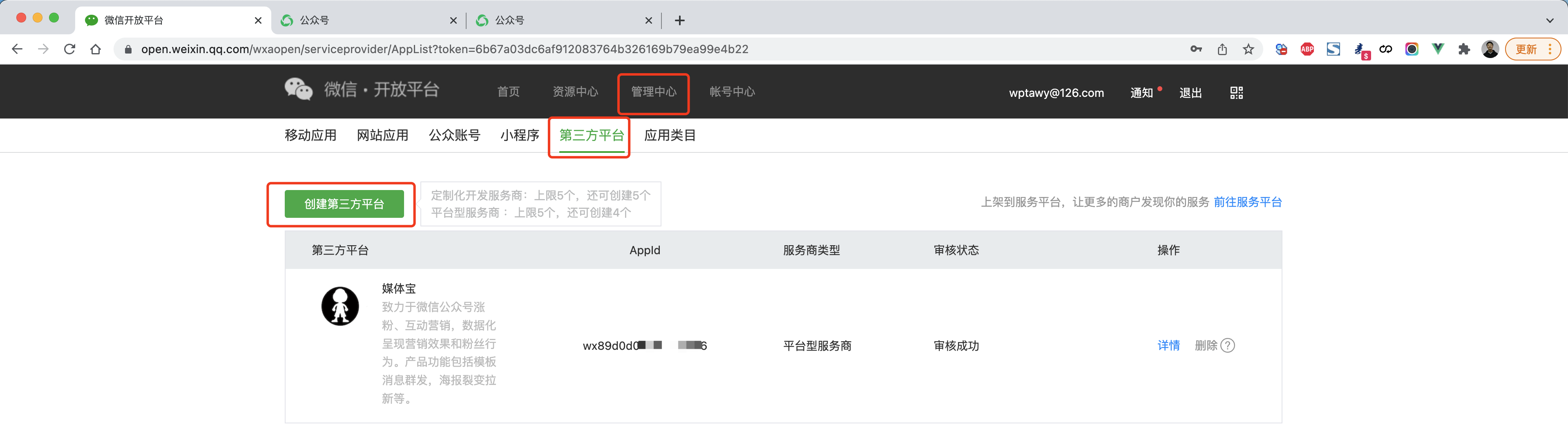Open the AdBlock Plus extension icon
Viewport: 1568px width, 443px height.
coord(1307,49)
